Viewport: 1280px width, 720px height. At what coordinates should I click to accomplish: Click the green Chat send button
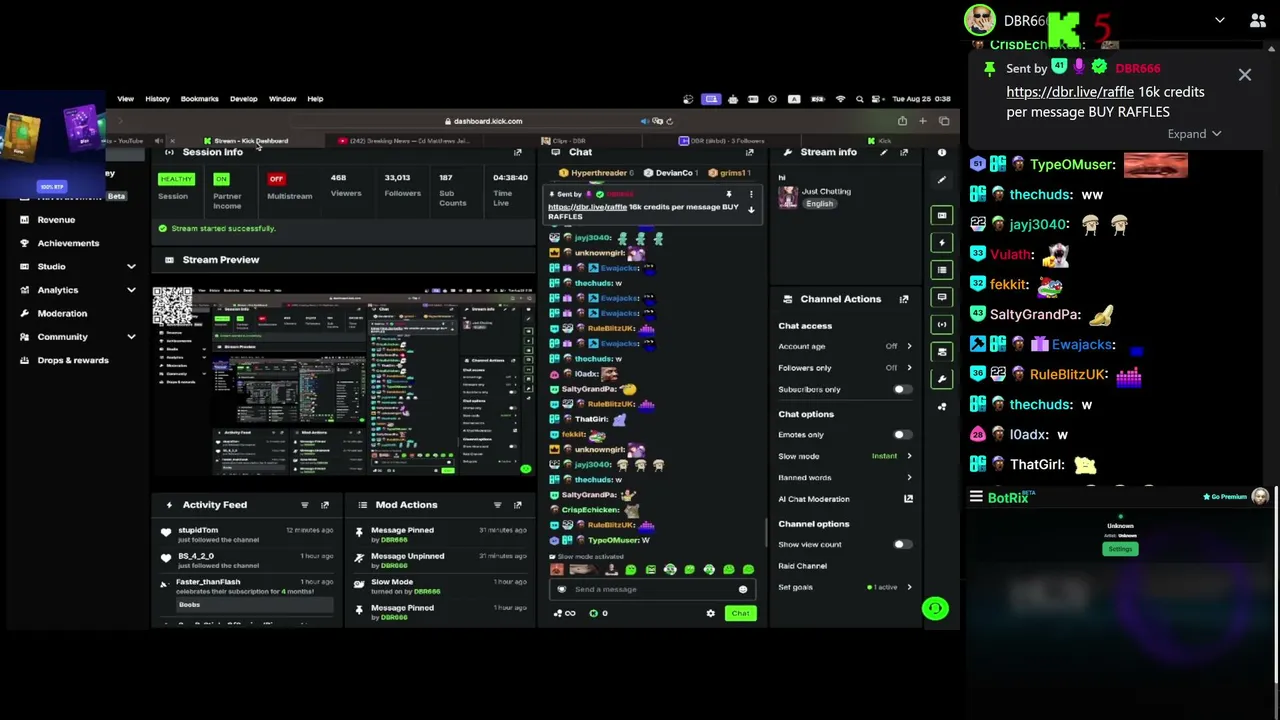(x=740, y=613)
